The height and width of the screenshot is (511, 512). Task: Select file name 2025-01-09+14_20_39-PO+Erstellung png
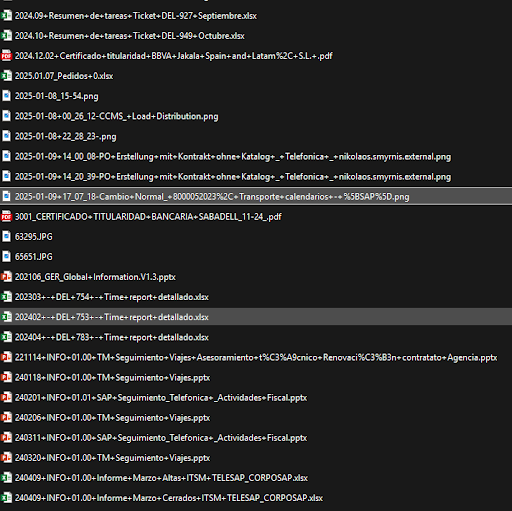[x=233, y=176]
